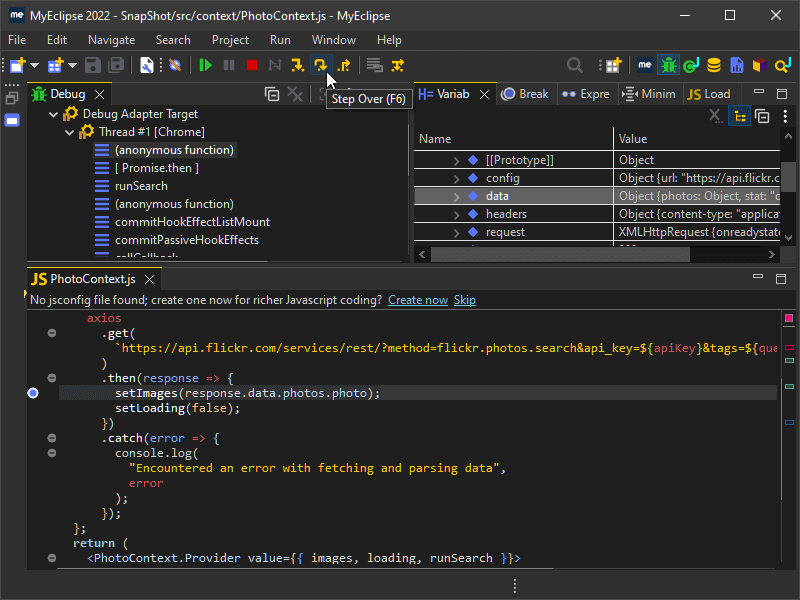Click Collapse All in Variables view
Screen dimensions: 800x600
coord(762,116)
